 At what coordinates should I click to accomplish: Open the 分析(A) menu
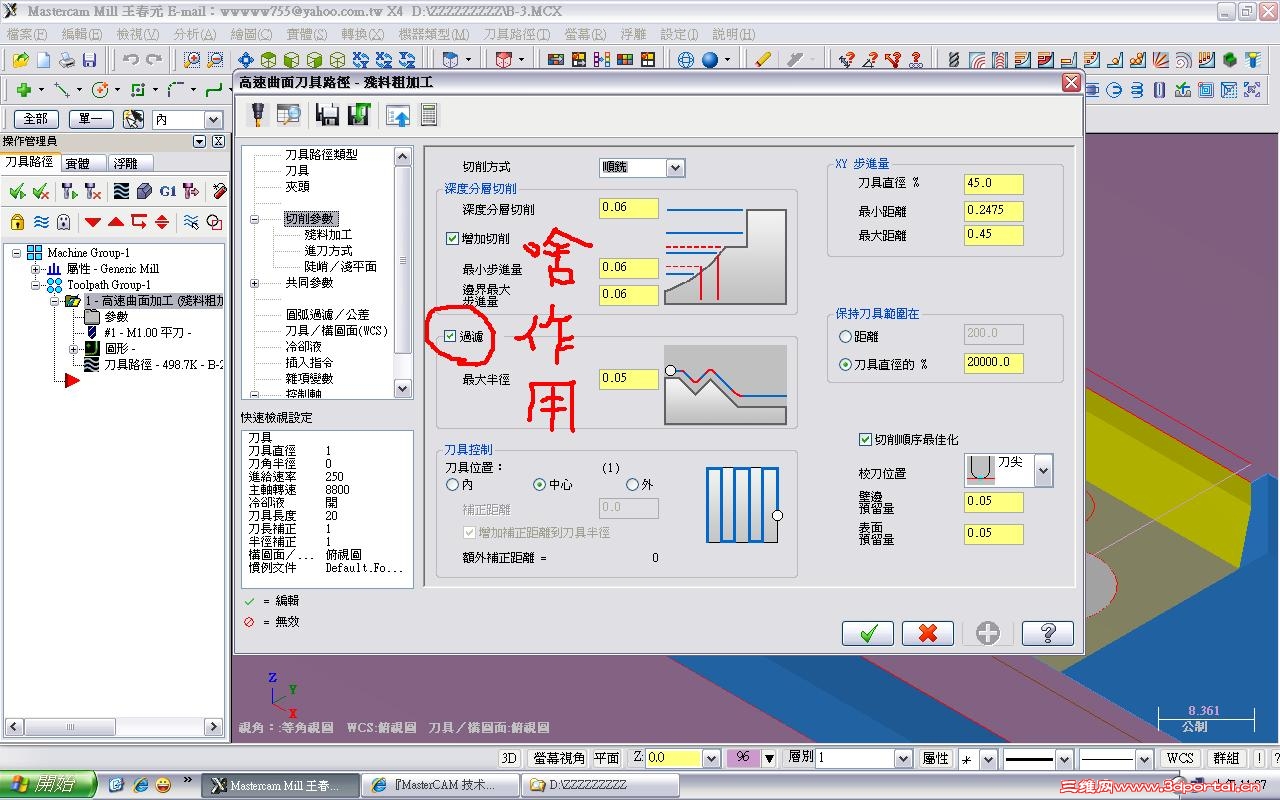[x=195, y=34]
